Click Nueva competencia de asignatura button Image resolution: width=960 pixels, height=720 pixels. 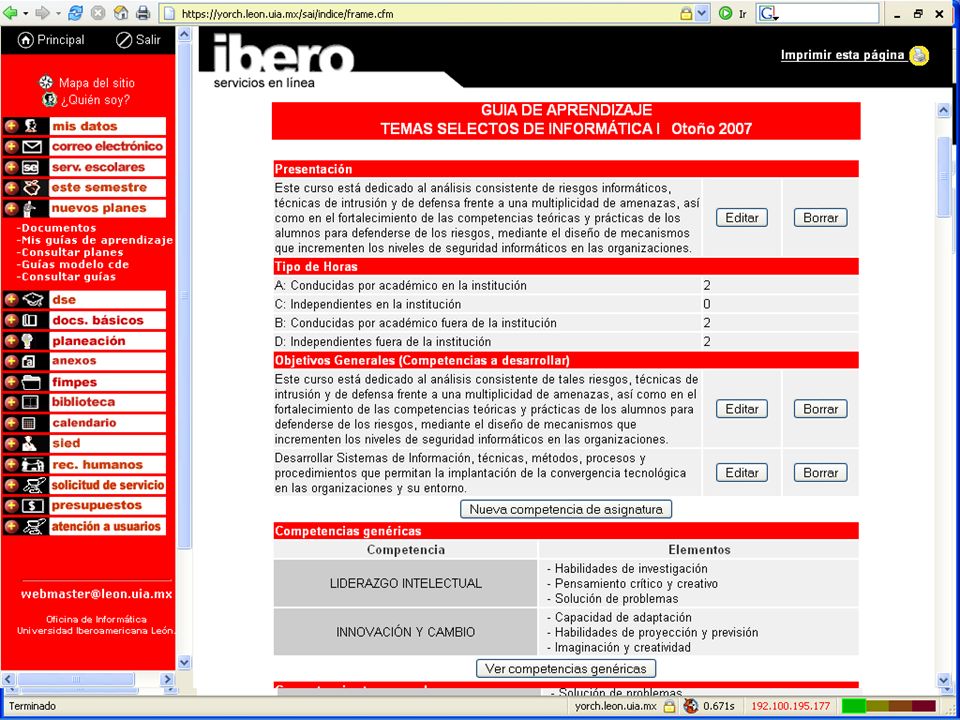(566, 509)
